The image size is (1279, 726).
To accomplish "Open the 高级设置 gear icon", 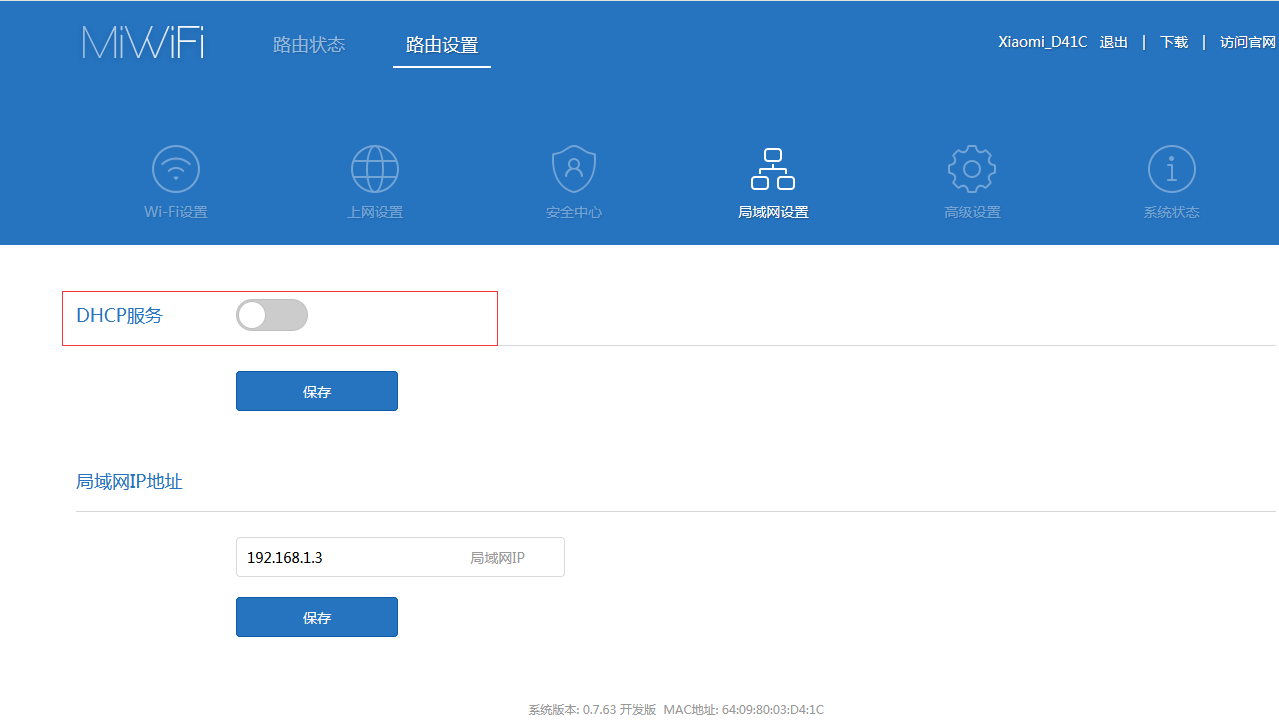I will click(x=972, y=170).
